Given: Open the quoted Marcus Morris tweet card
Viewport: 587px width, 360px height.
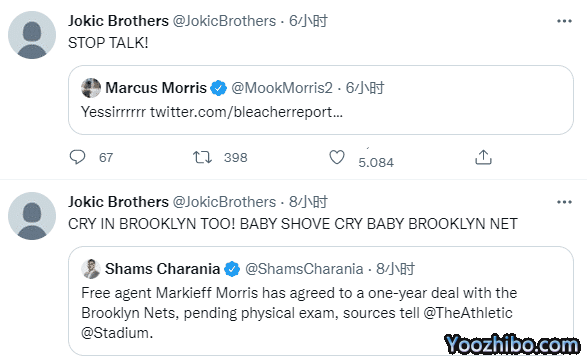Looking at the screenshot, I should [x=321, y=100].
